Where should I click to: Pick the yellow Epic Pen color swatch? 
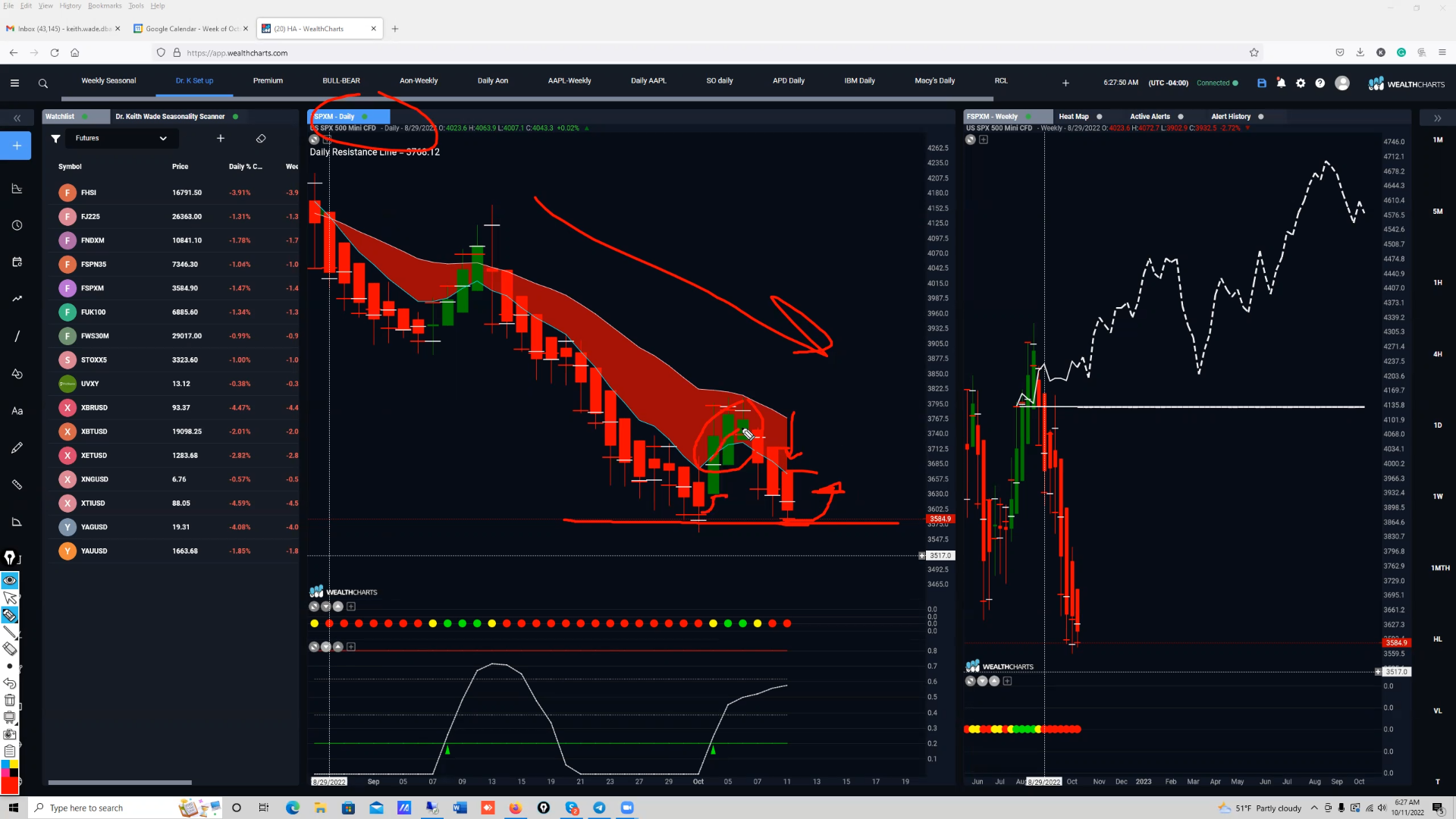click(14, 764)
